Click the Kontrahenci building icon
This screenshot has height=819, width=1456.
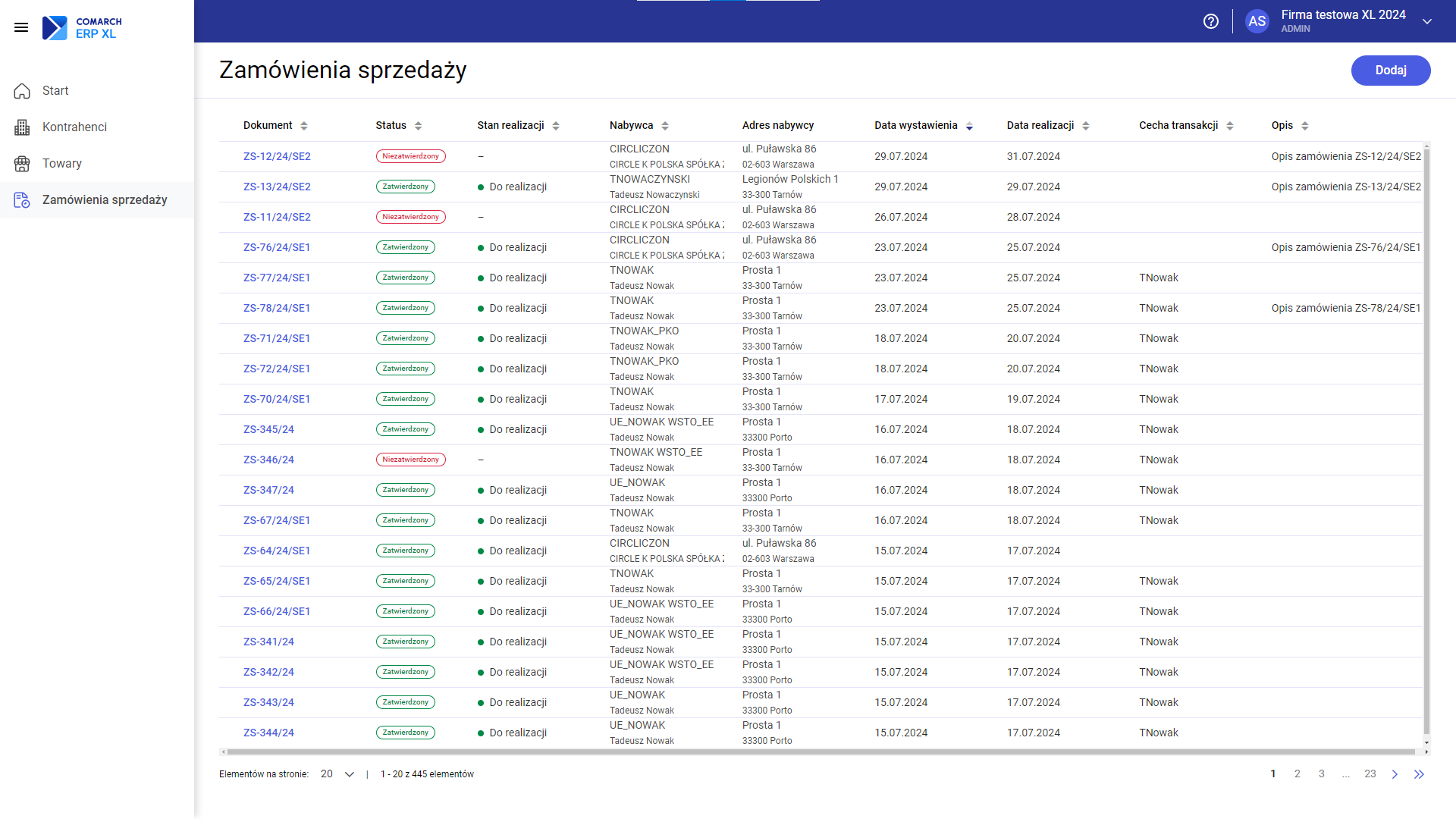click(22, 127)
